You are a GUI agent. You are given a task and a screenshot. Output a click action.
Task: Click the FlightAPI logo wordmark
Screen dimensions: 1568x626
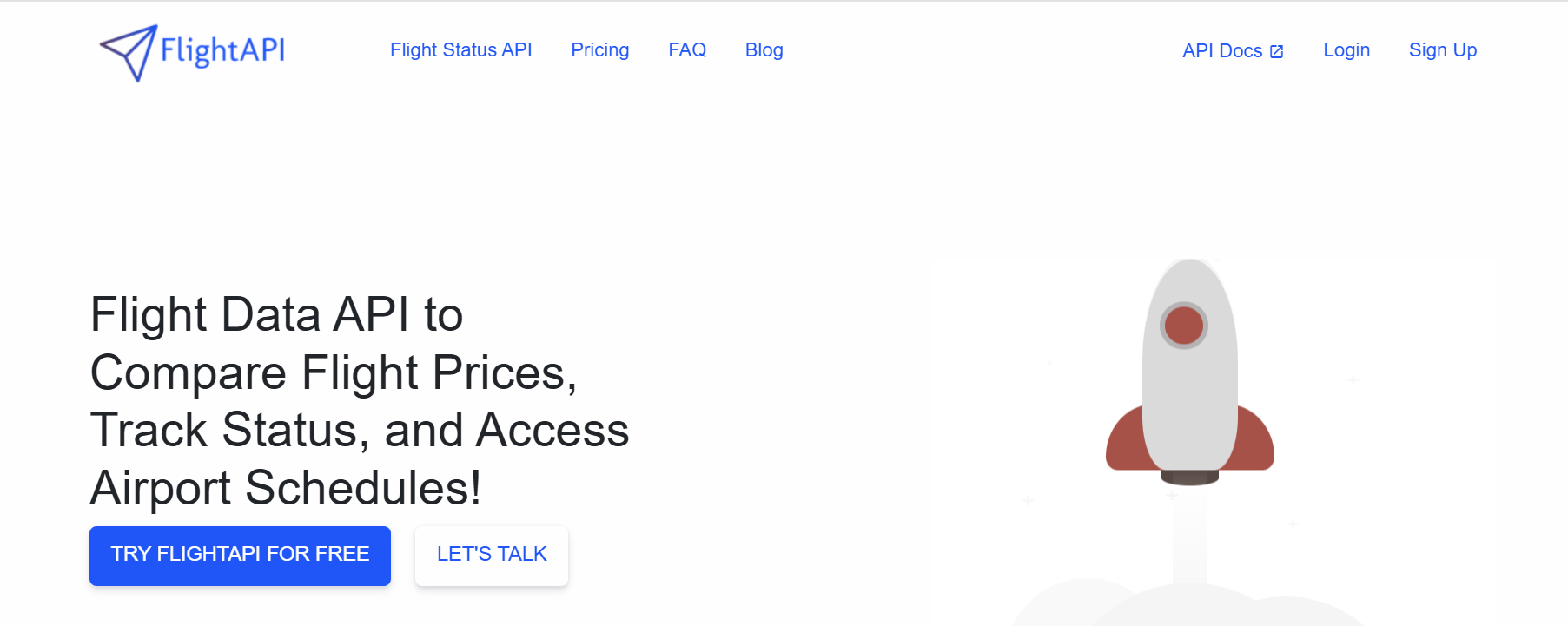click(222, 50)
